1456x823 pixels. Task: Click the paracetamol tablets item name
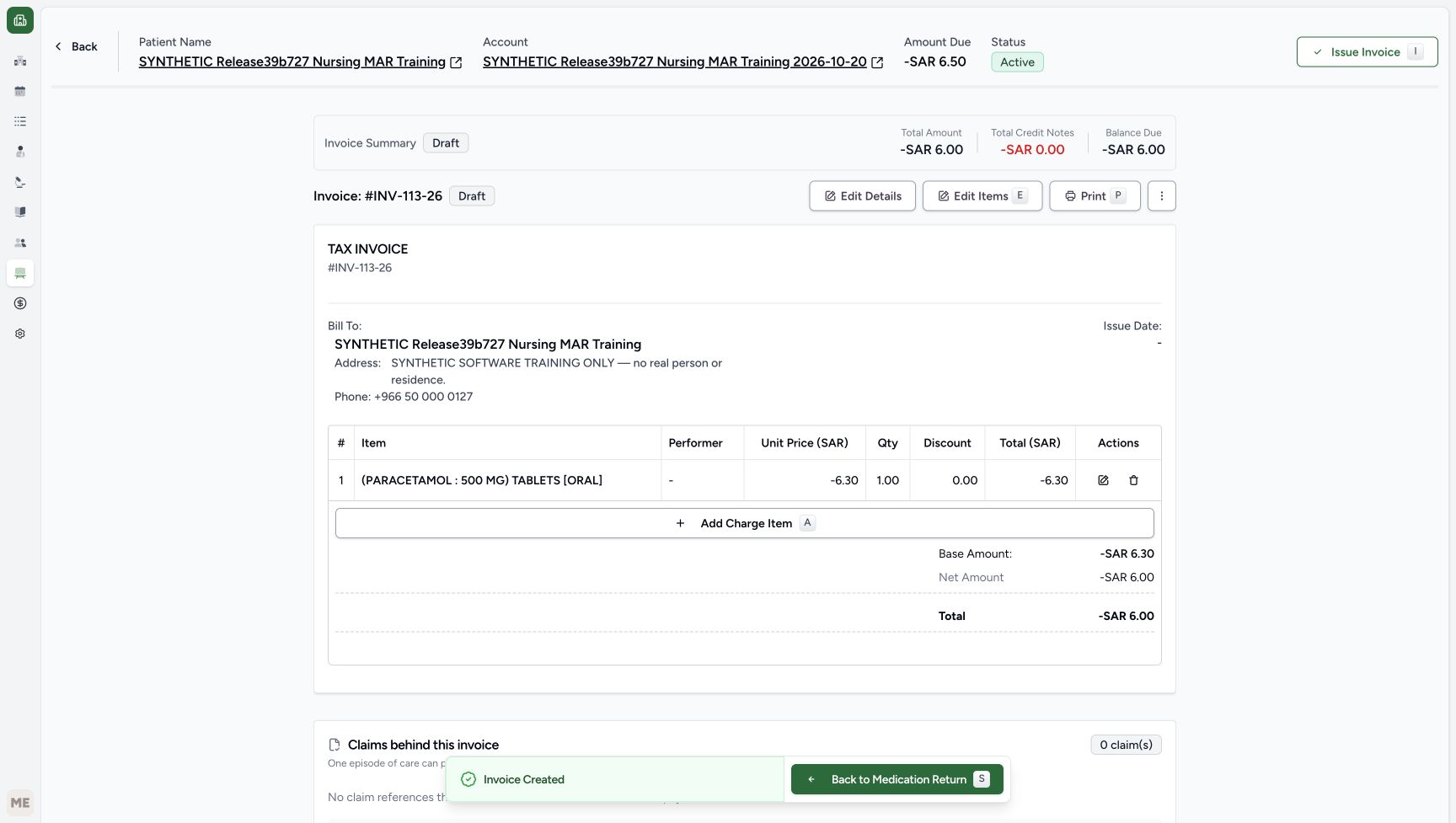pos(482,480)
